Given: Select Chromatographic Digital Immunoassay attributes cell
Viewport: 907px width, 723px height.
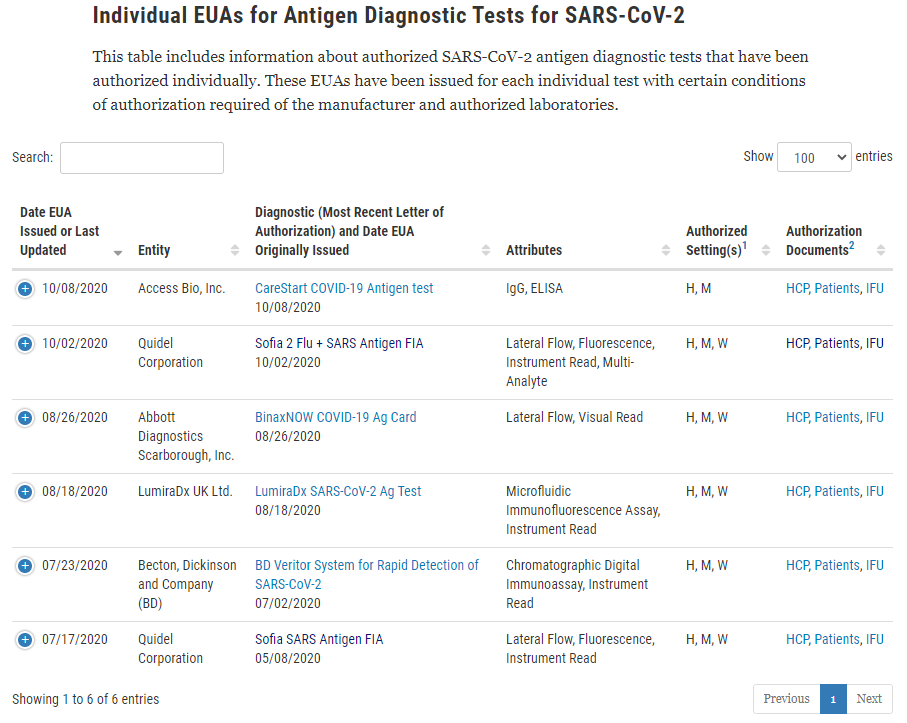Looking at the screenshot, I should pyautogui.click(x=577, y=584).
